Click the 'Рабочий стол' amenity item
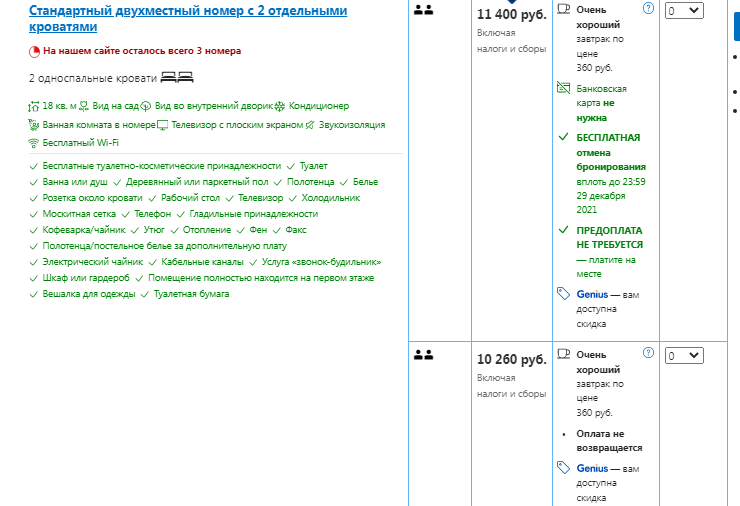Viewport: 740px width, 506px height. click(x=190, y=198)
